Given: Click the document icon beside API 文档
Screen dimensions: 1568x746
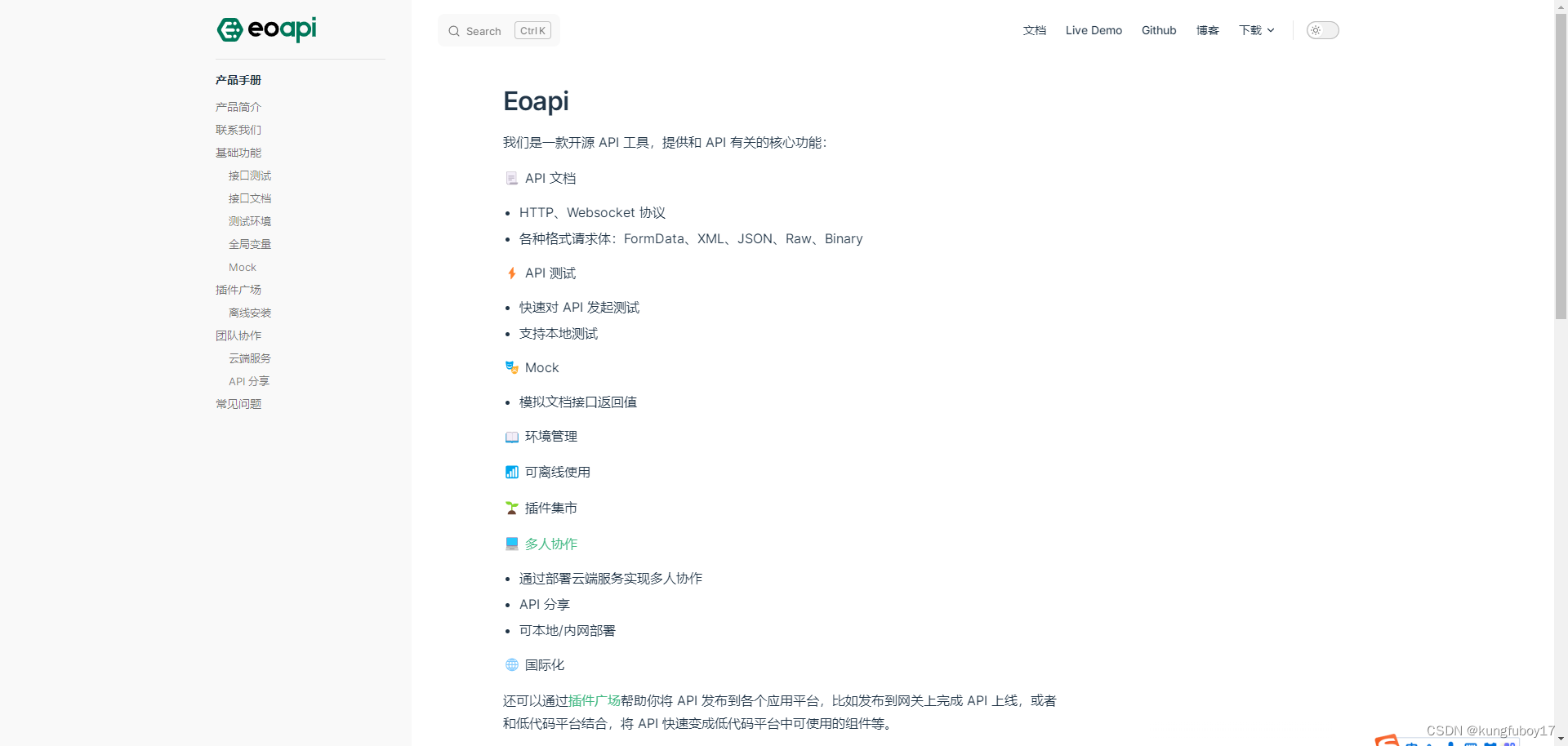Looking at the screenshot, I should [512, 178].
